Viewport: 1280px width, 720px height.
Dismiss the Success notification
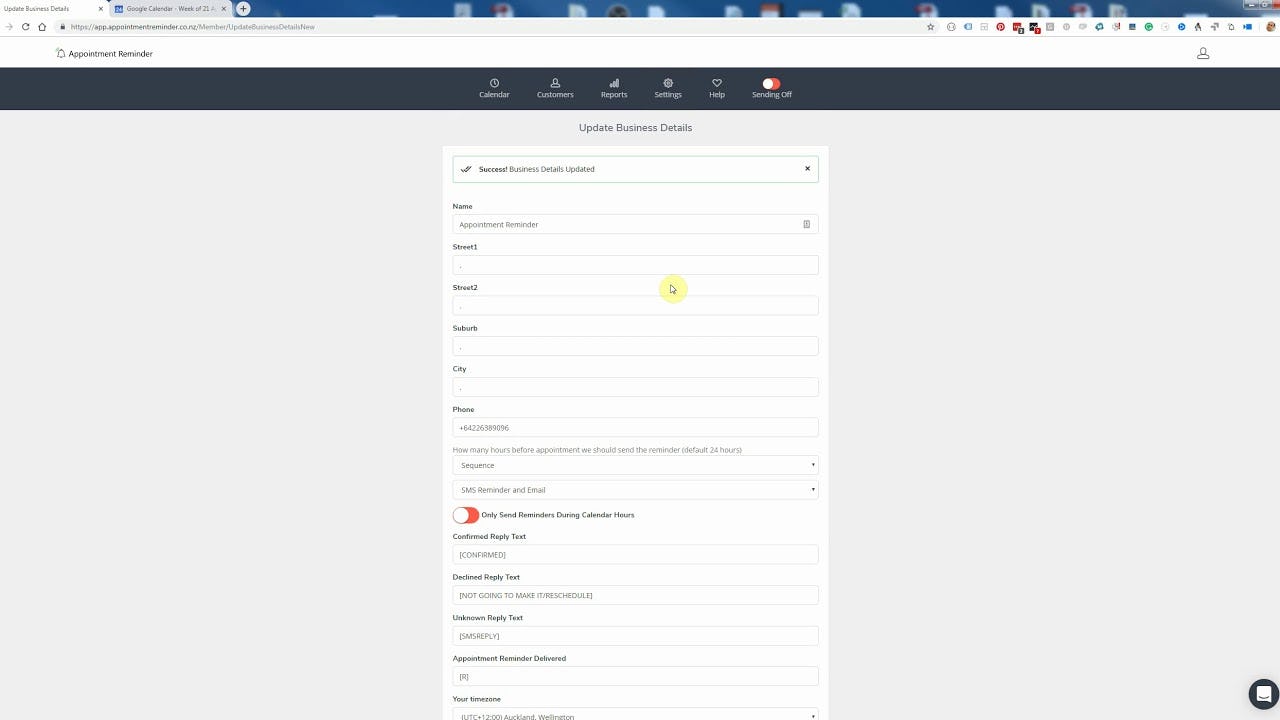[x=807, y=168]
